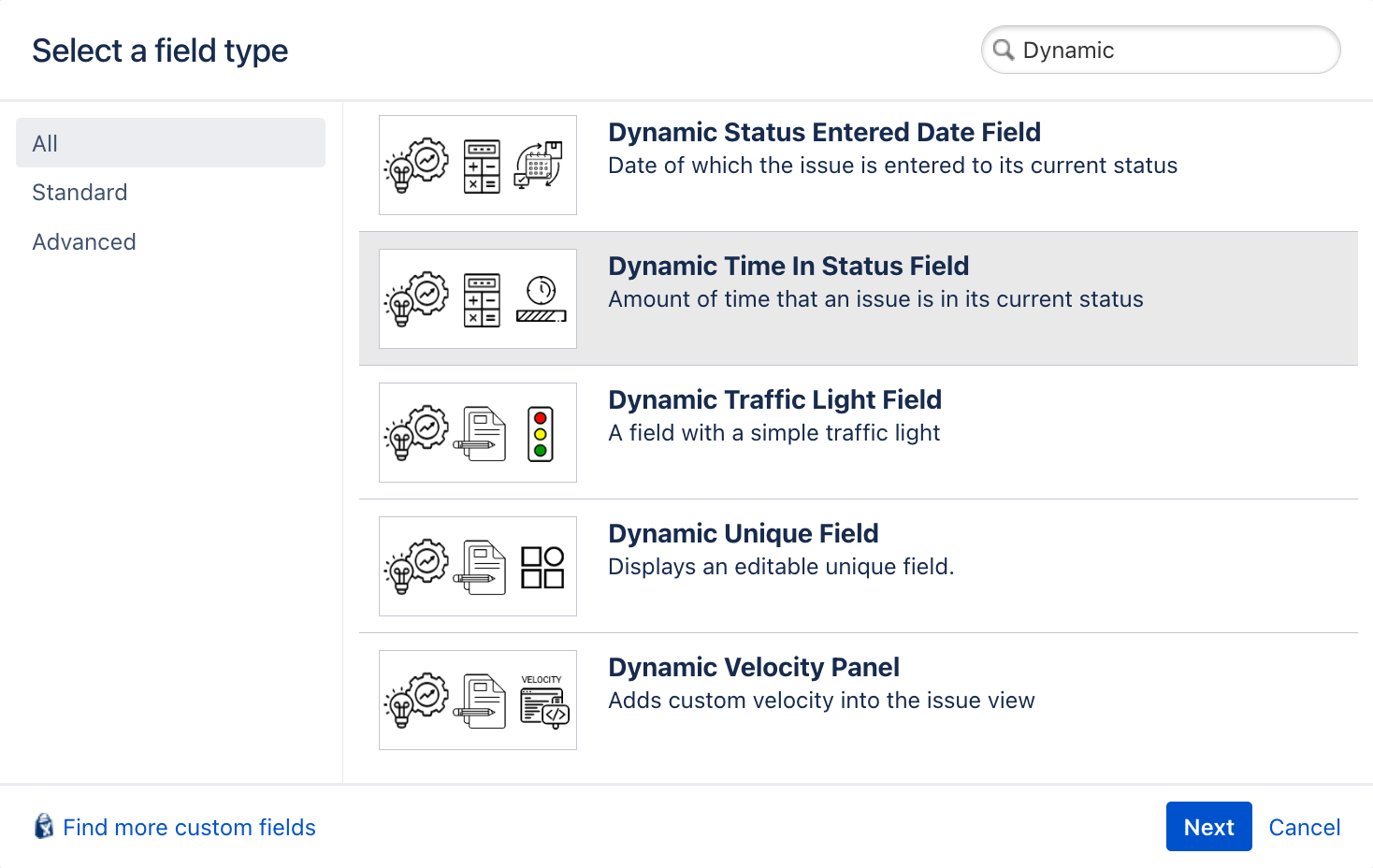Choose the Dynamic Velocity Panel title
The width and height of the screenshot is (1373, 868).
[x=753, y=668]
